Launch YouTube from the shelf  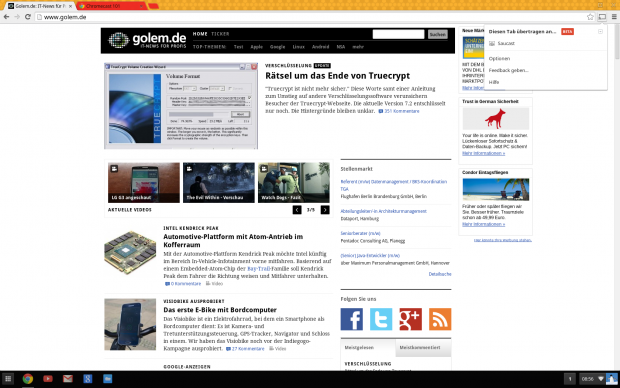[x=48, y=379]
